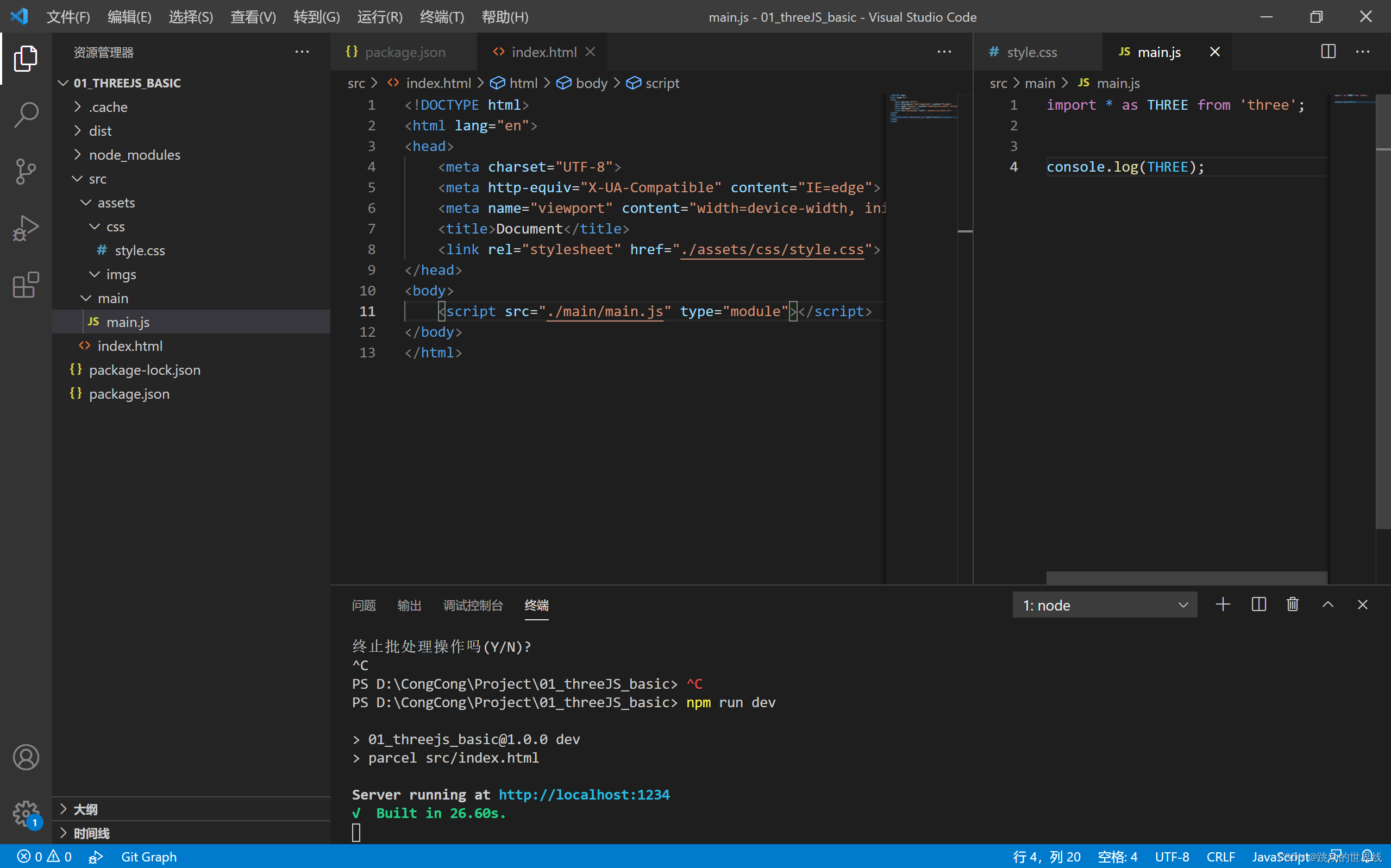Switch to the 输出 output tab
This screenshot has height=868, width=1391.
(408, 605)
